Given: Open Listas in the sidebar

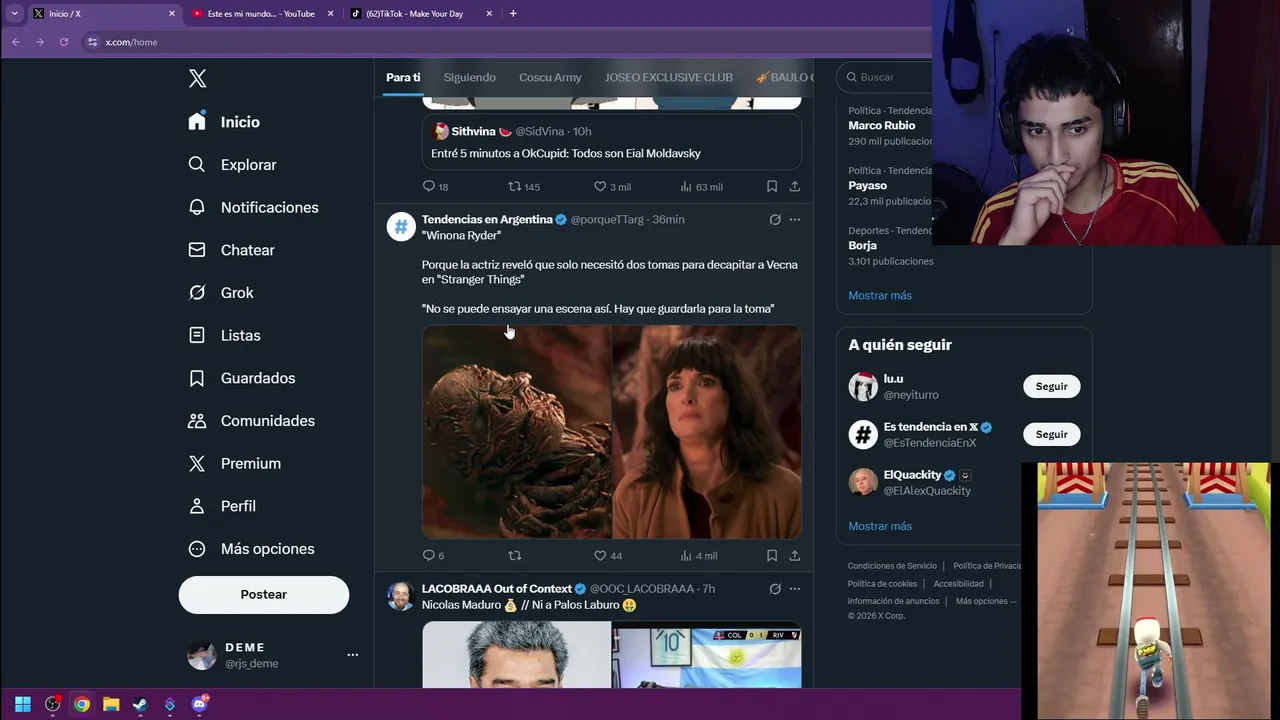Looking at the screenshot, I should (x=225, y=335).
